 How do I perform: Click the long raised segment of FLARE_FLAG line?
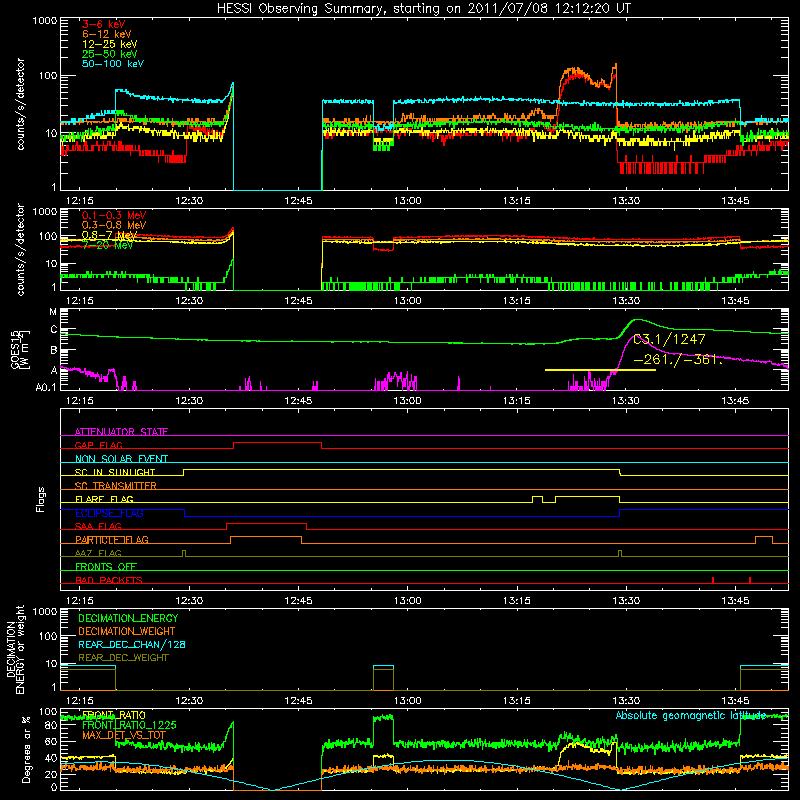click(587, 496)
